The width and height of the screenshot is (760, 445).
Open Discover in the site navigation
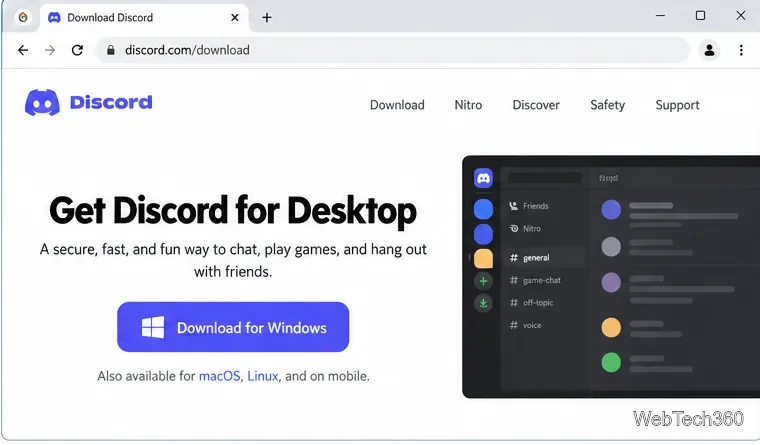536,105
